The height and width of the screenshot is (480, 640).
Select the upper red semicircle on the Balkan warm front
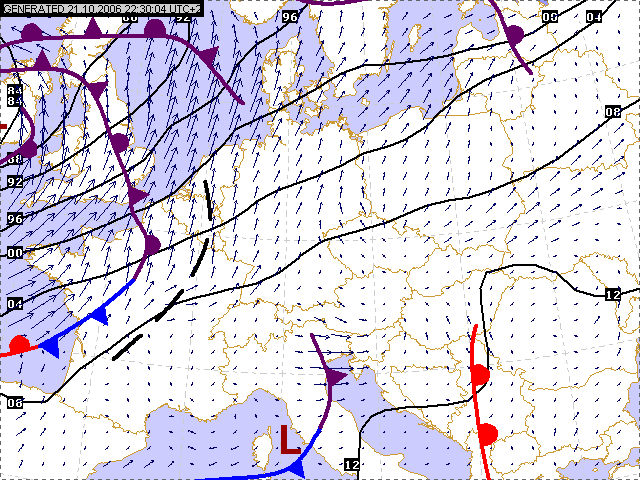coord(479,375)
